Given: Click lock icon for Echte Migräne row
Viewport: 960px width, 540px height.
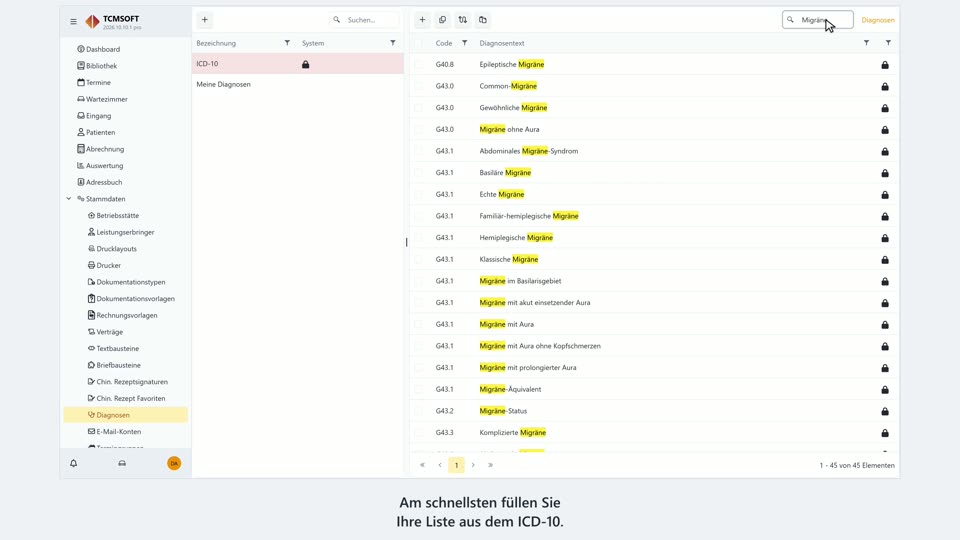Looking at the screenshot, I should click(885, 195).
